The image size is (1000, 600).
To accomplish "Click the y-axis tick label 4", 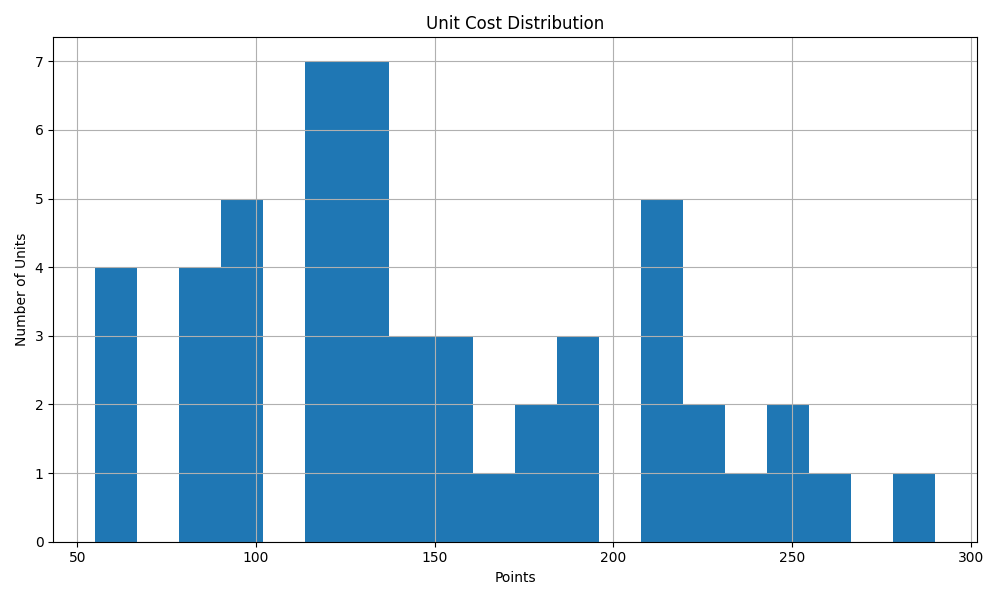I will coord(40,268).
